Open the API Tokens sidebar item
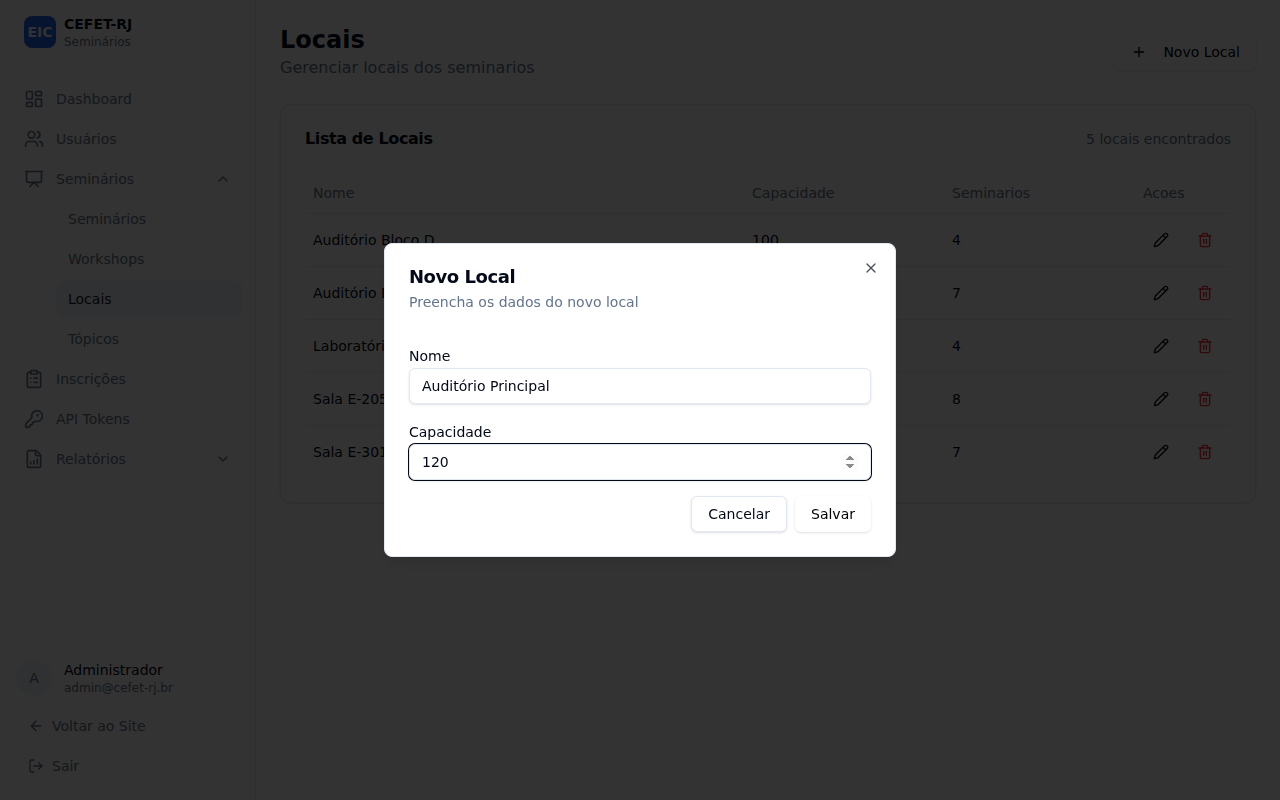Image resolution: width=1280 pixels, height=800 pixels. click(128, 419)
